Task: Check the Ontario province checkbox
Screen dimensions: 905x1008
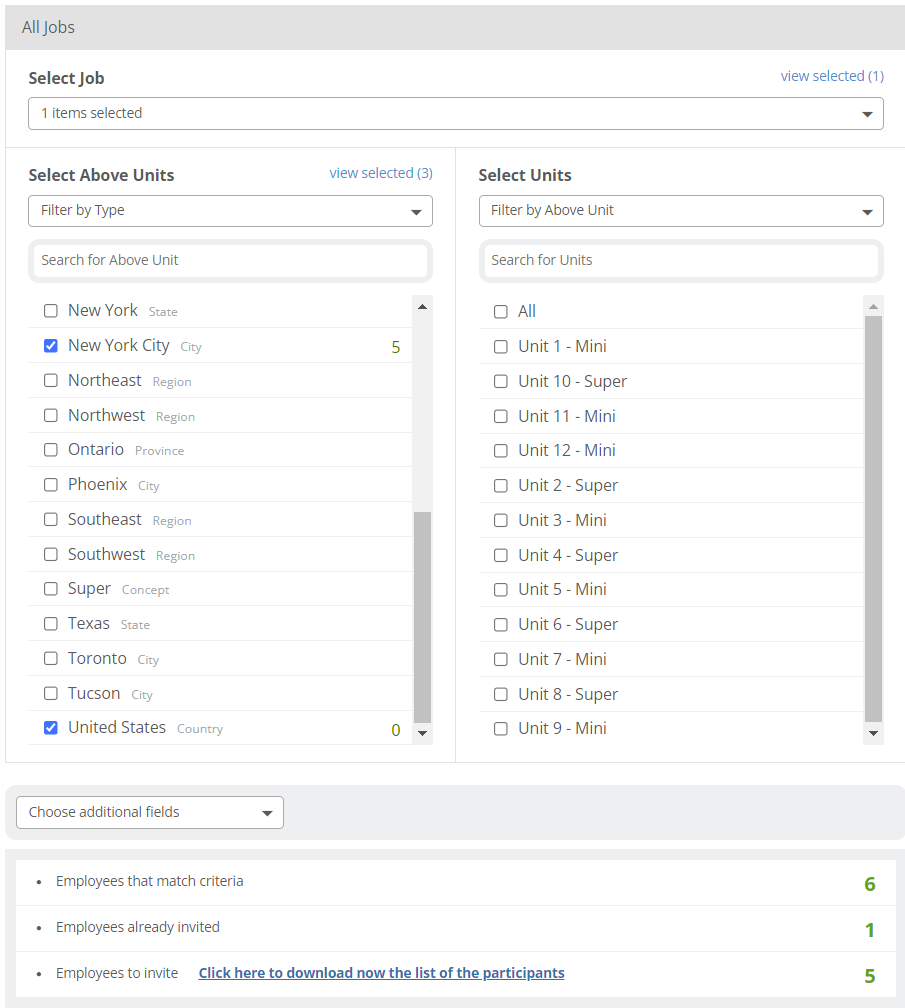Action: (x=51, y=450)
